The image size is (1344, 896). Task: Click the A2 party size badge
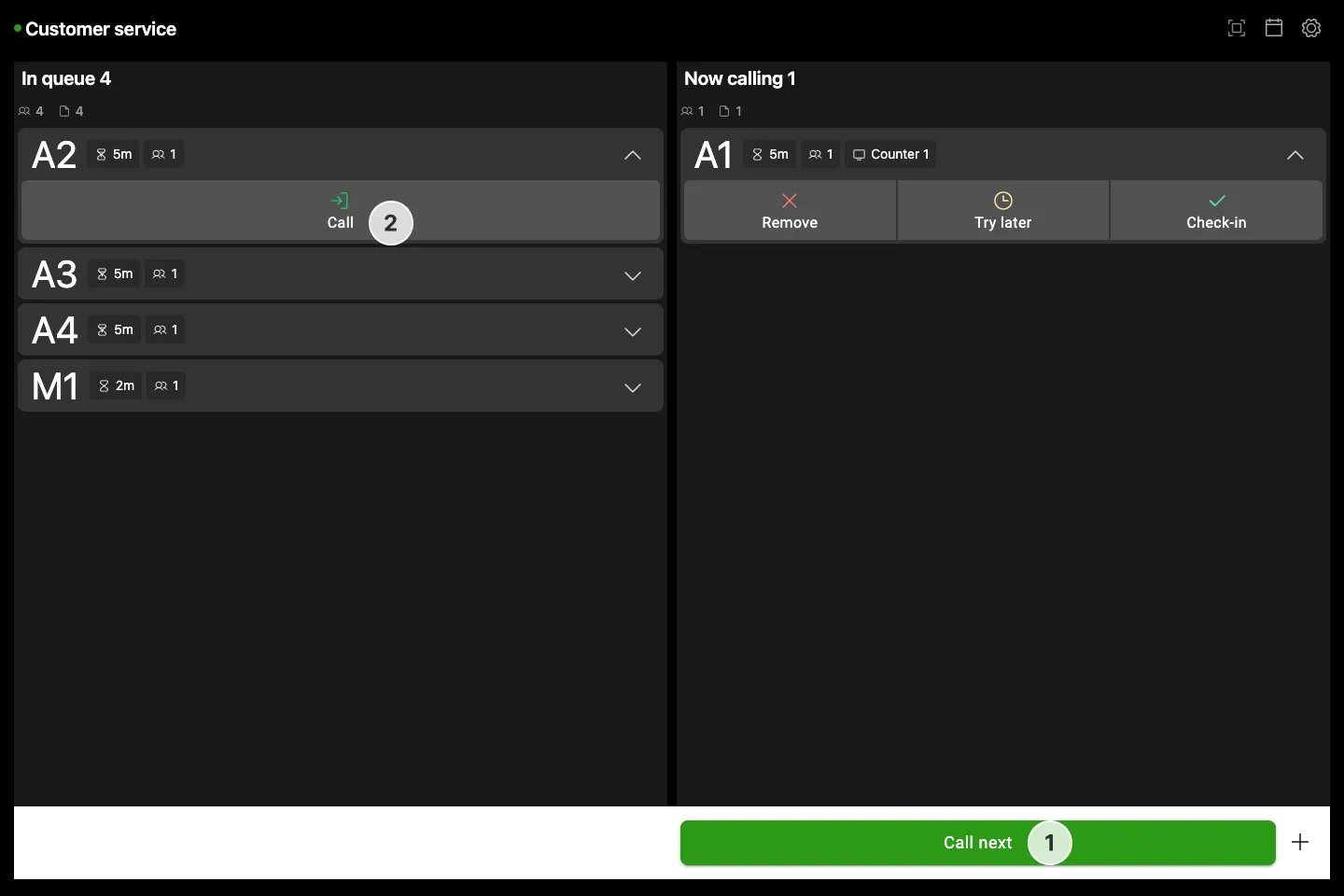pyautogui.click(x=163, y=154)
